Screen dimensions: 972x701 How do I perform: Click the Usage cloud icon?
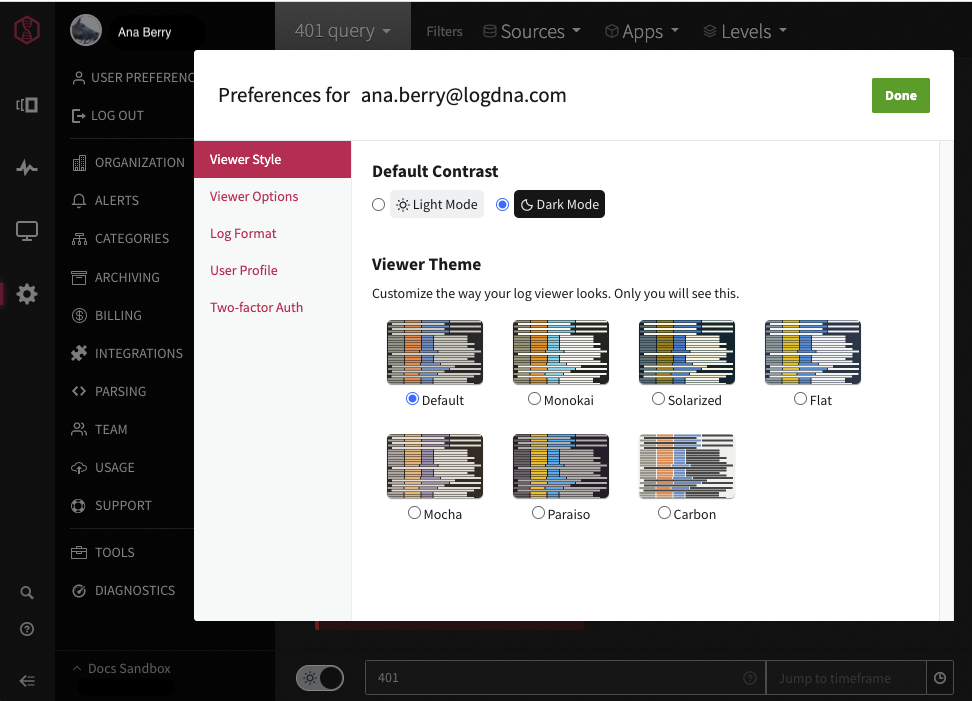point(79,467)
